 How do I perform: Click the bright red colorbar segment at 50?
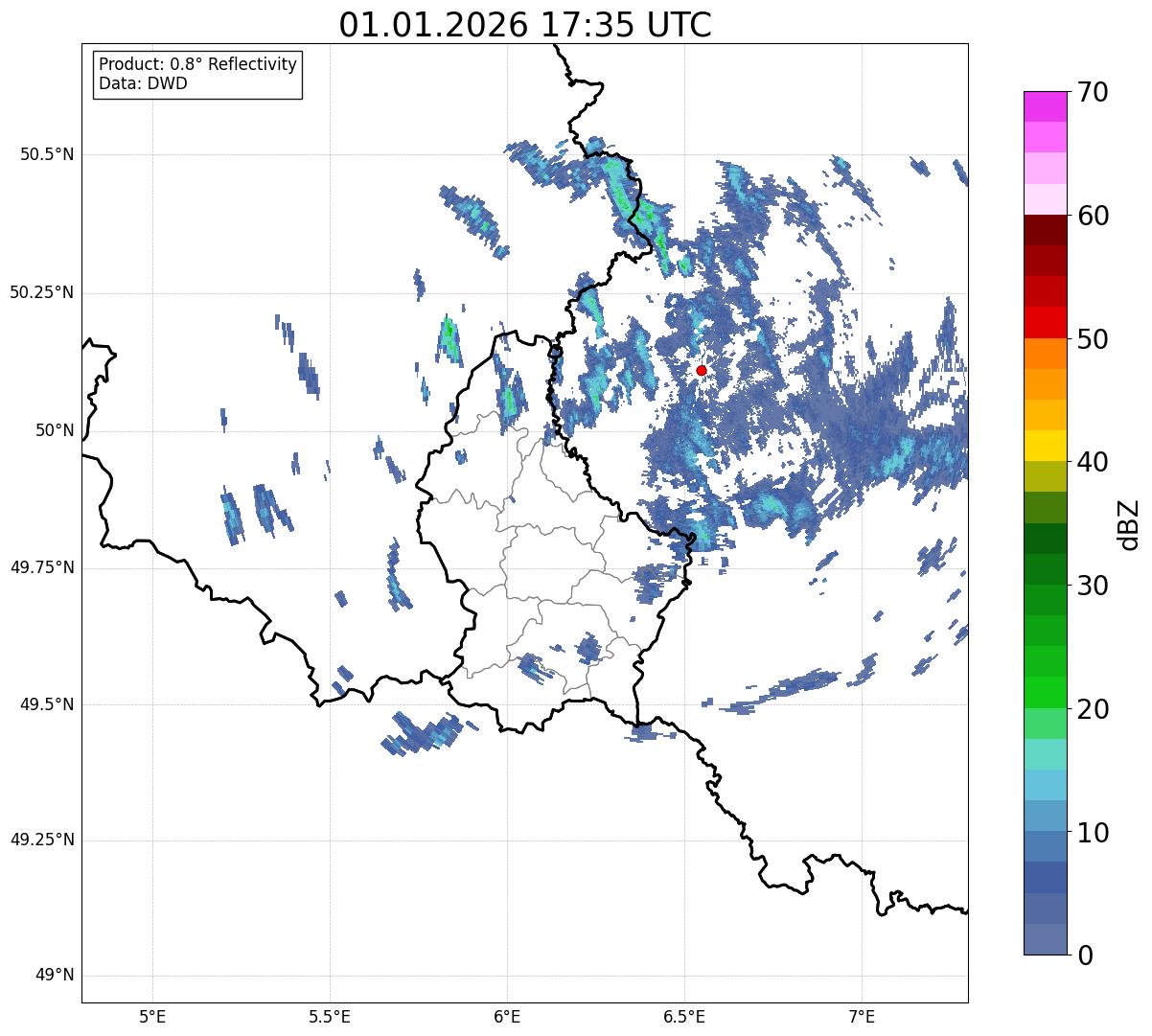coord(1046,323)
